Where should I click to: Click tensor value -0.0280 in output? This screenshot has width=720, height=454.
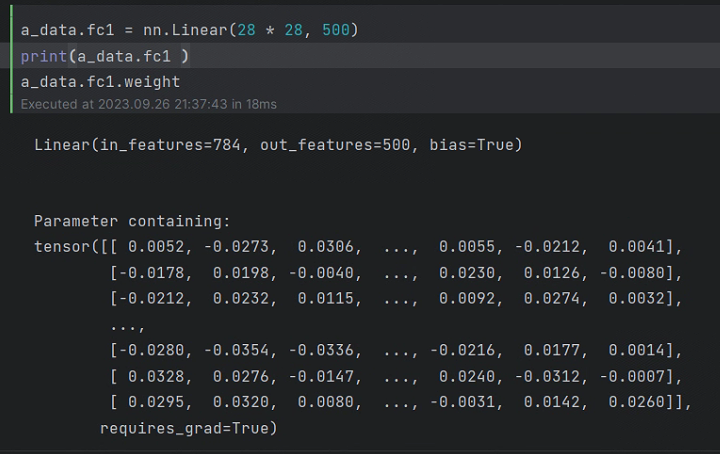coord(152,351)
